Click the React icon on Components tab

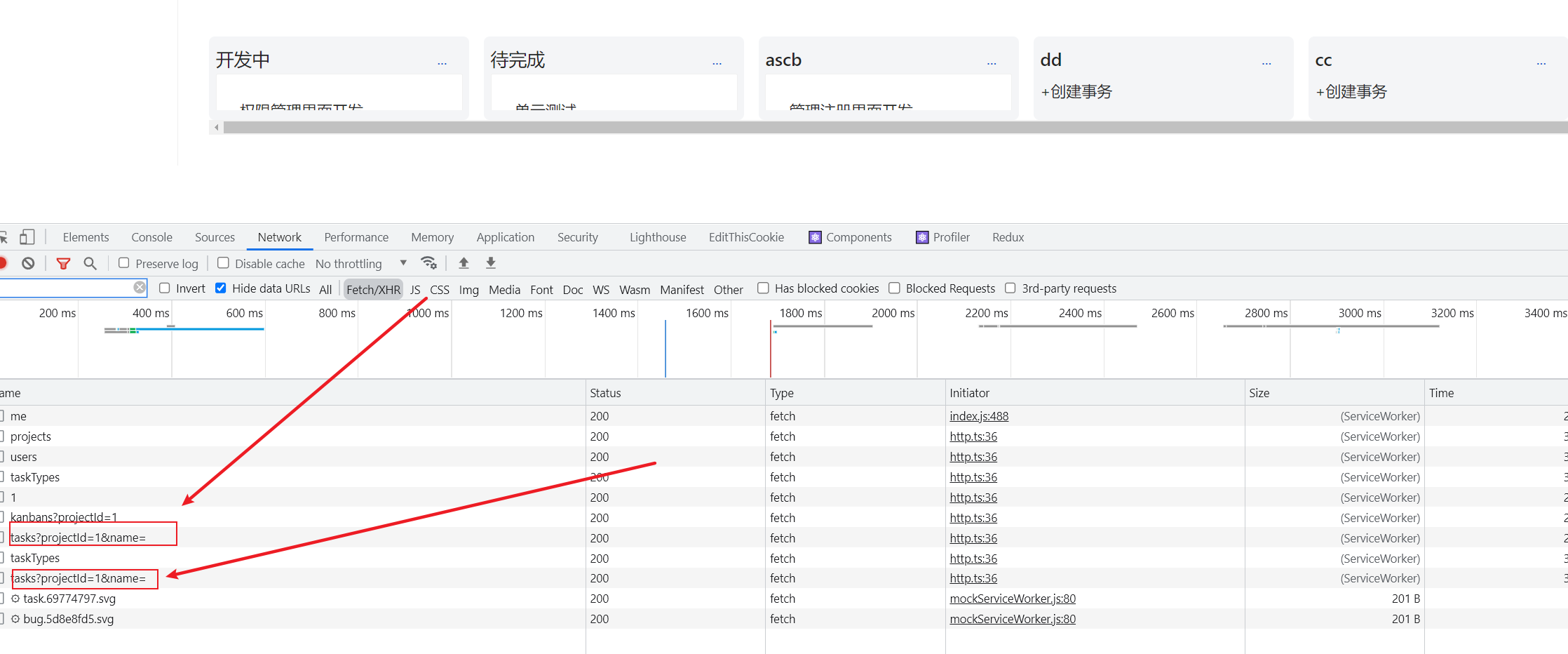(x=815, y=237)
